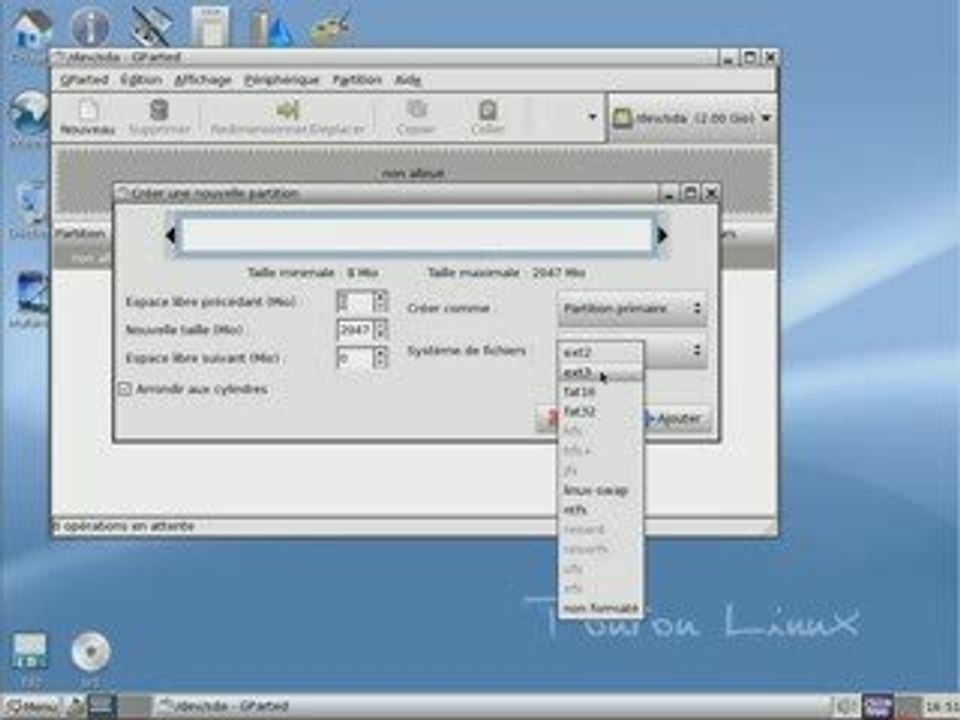This screenshot has width=960, height=720.
Task: Select ext3 in the filesystem list
Action: tap(601, 372)
